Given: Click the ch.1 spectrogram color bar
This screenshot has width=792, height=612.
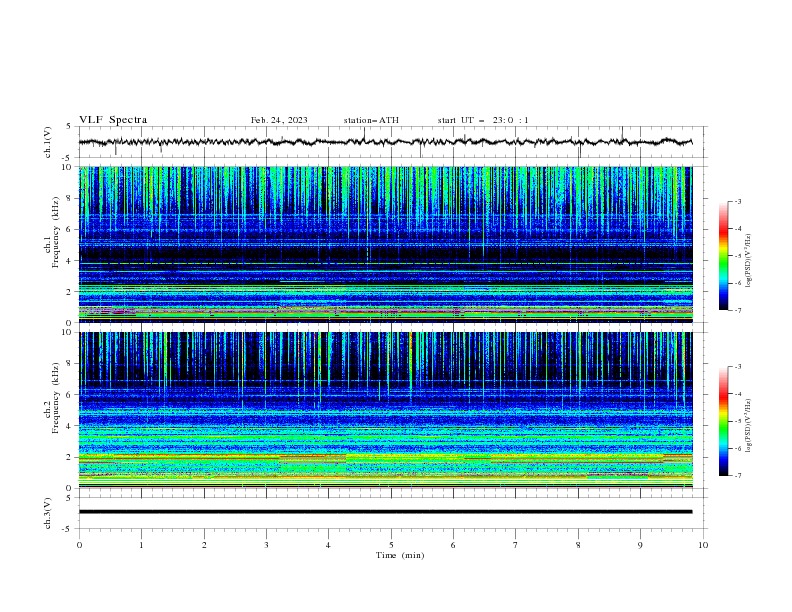Looking at the screenshot, I should 723,256.
